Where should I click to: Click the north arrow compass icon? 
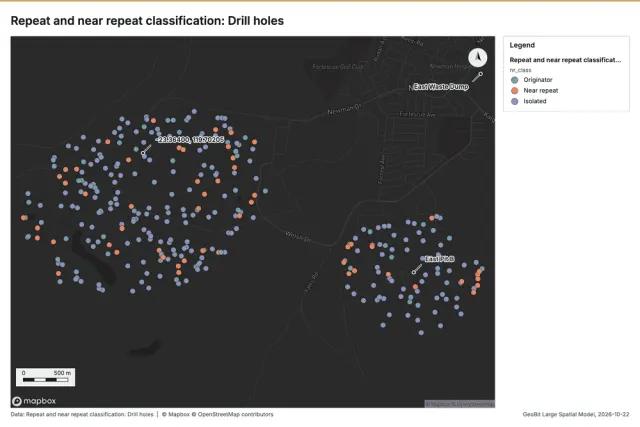477,57
